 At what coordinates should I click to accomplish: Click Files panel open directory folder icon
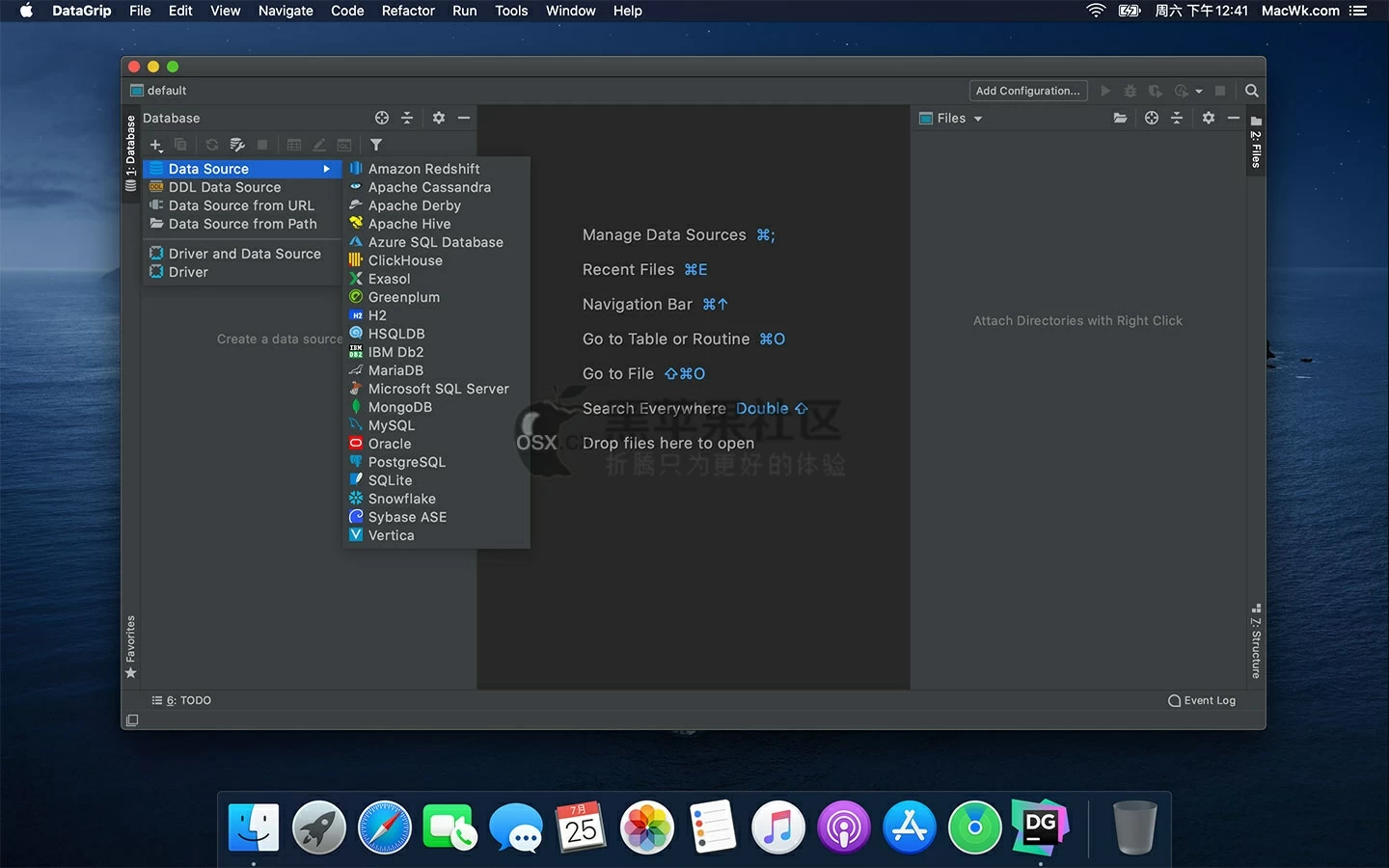[1120, 118]
